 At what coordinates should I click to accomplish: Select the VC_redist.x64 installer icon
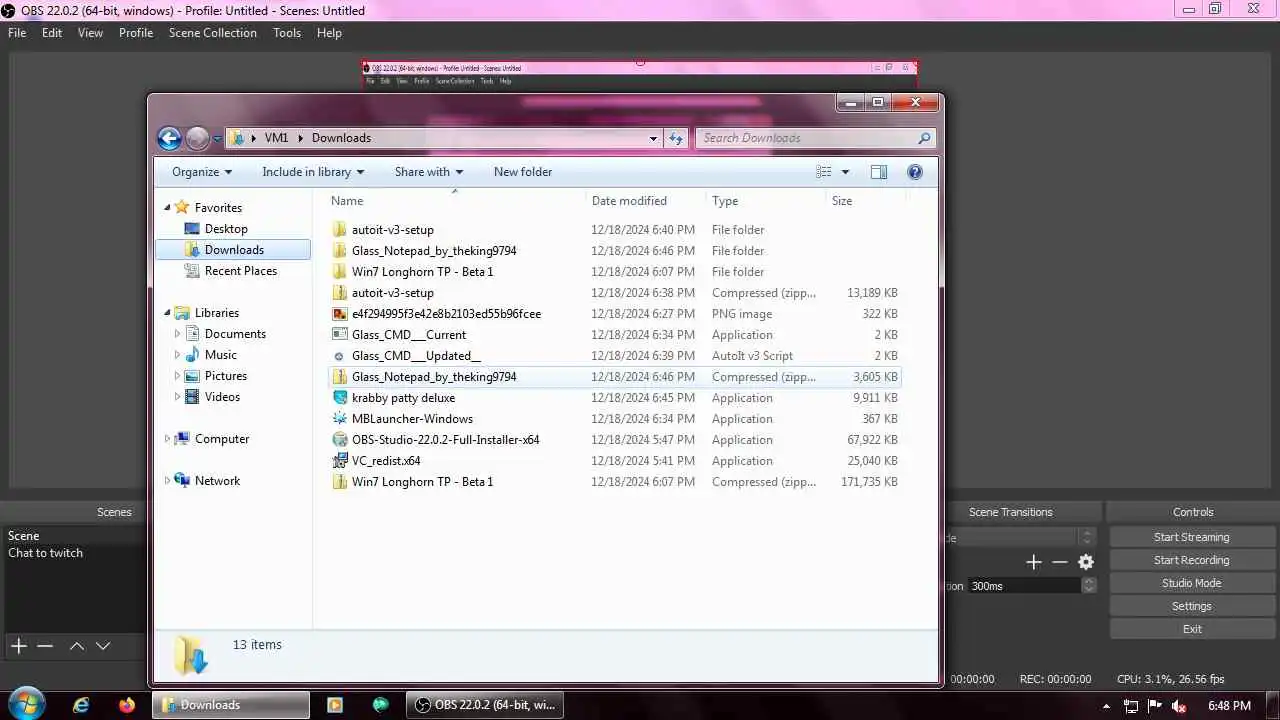click(x=340, y=461)
